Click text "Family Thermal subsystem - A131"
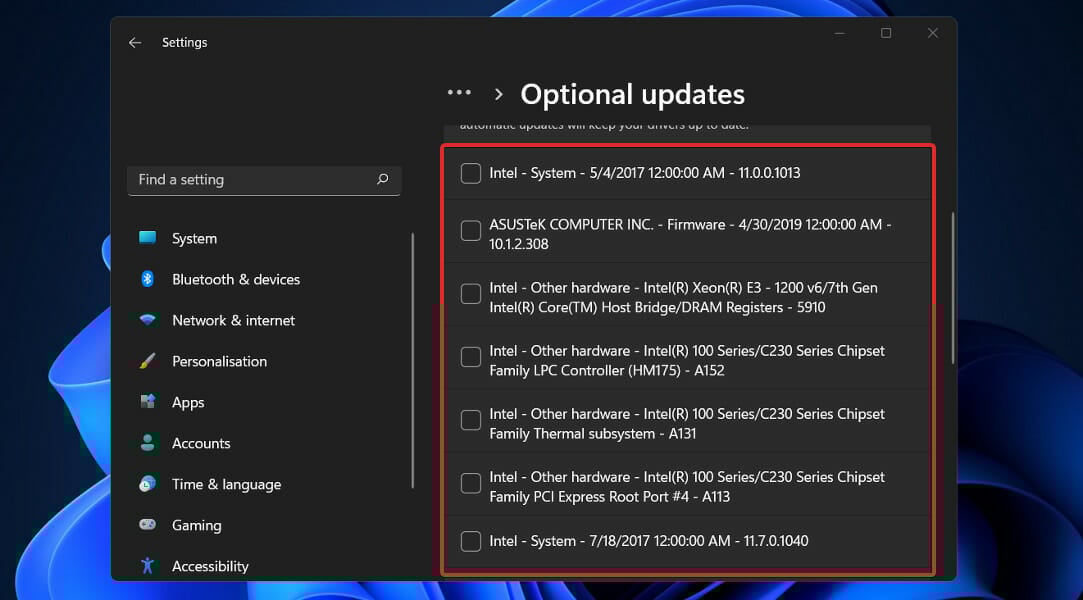Screen dimensions: 1083x600 [x=593, y=434]
